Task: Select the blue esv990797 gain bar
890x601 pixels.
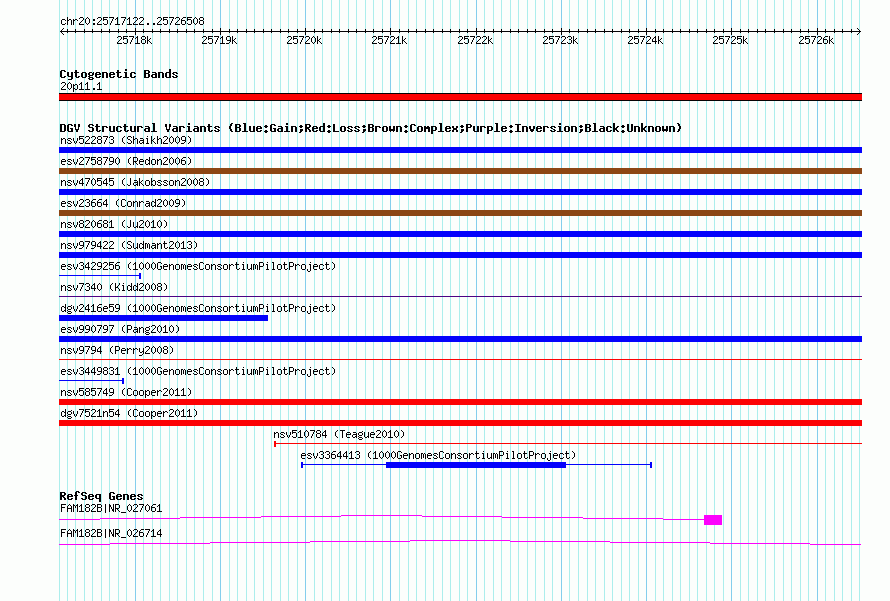Action: (460, 339)
